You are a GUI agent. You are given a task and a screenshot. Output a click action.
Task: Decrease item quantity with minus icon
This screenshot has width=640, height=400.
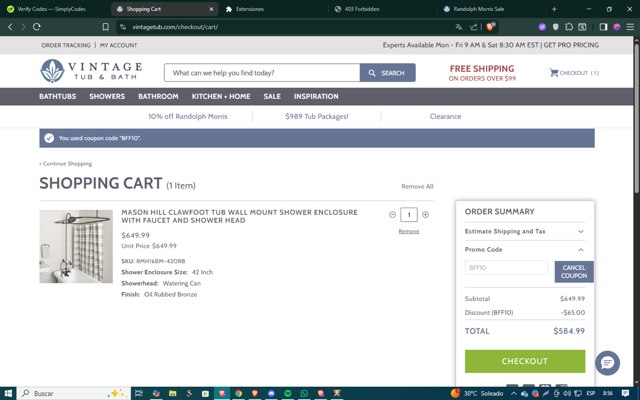(392, 215)
